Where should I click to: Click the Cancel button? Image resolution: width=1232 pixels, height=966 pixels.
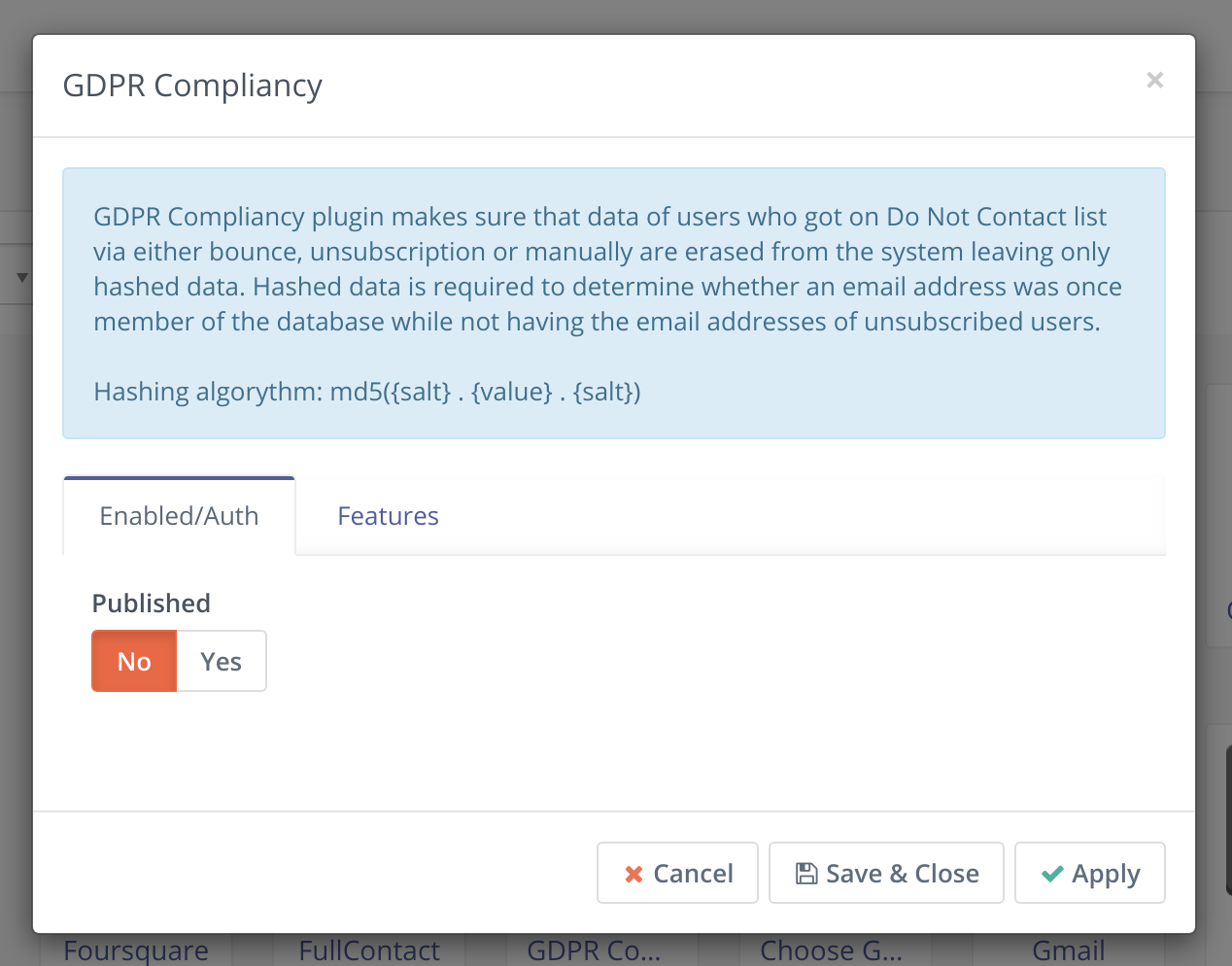click(x=677, y=873)
